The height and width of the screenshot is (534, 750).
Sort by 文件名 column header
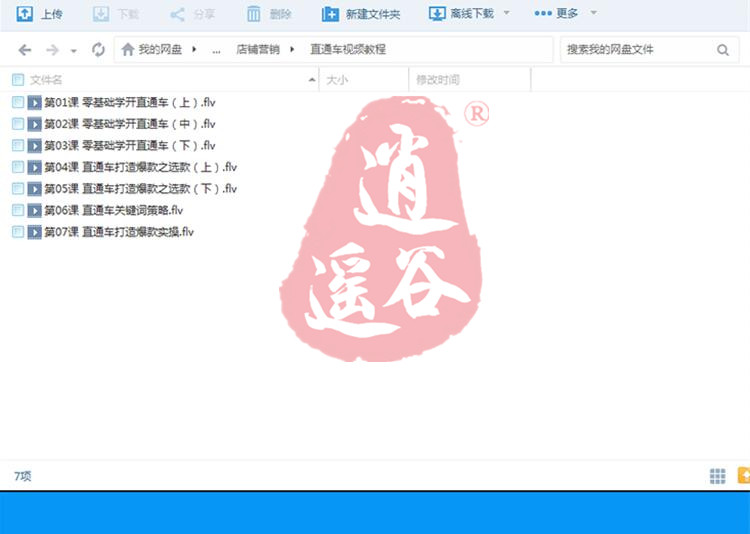tap(46, 80)
